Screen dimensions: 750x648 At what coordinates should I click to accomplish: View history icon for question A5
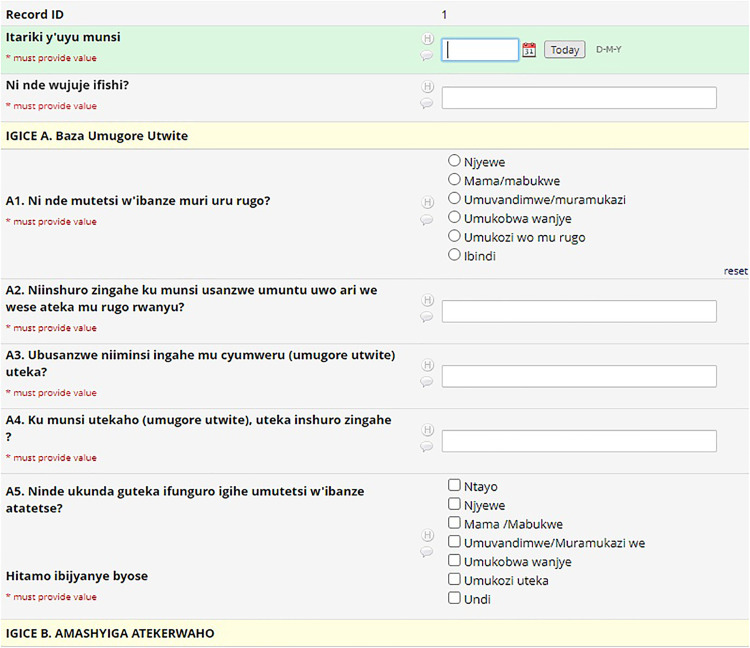(x=428, y=535)
